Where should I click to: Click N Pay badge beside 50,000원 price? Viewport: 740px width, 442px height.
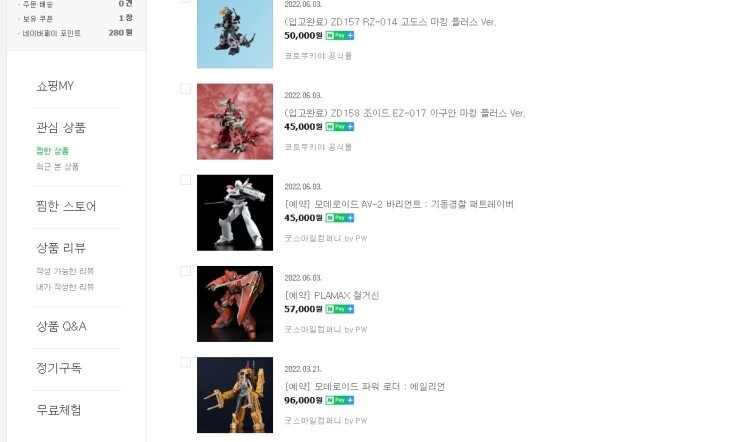click(340, 36)
